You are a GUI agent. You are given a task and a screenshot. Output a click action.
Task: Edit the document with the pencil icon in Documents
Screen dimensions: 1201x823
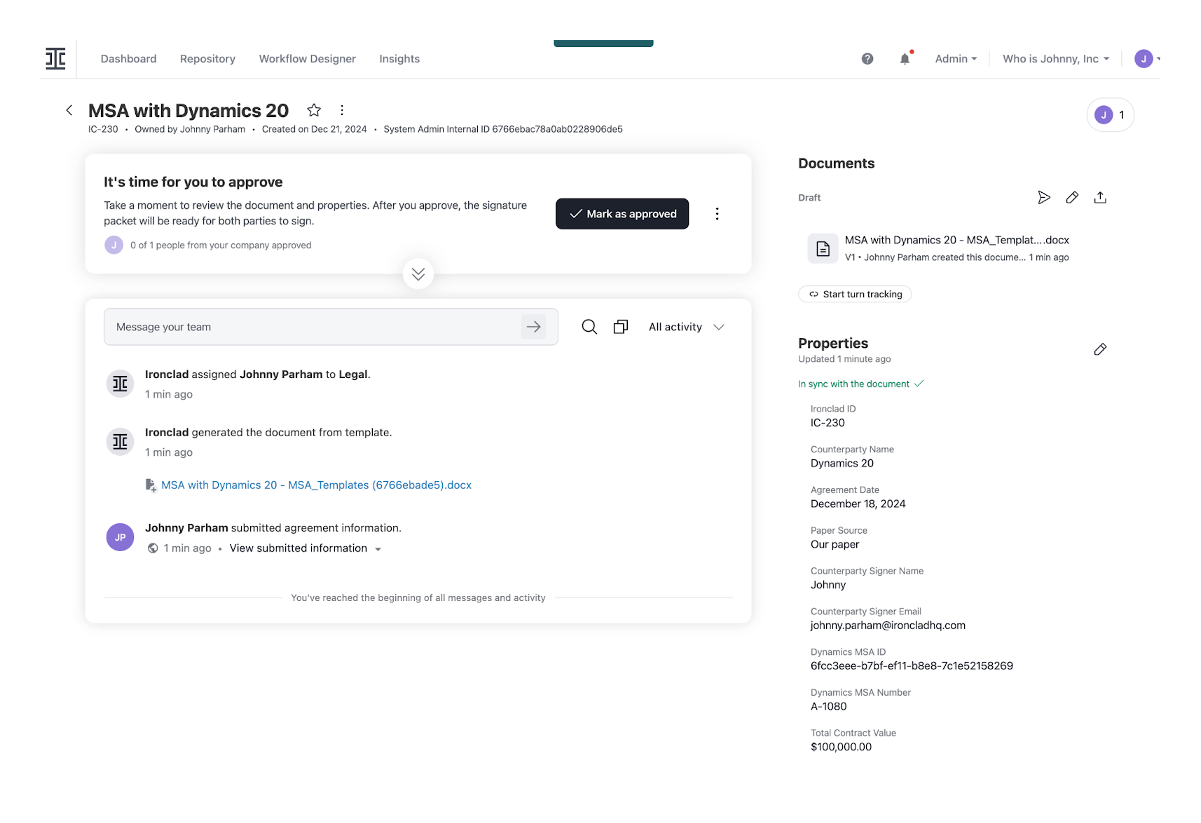(1072, 198)
